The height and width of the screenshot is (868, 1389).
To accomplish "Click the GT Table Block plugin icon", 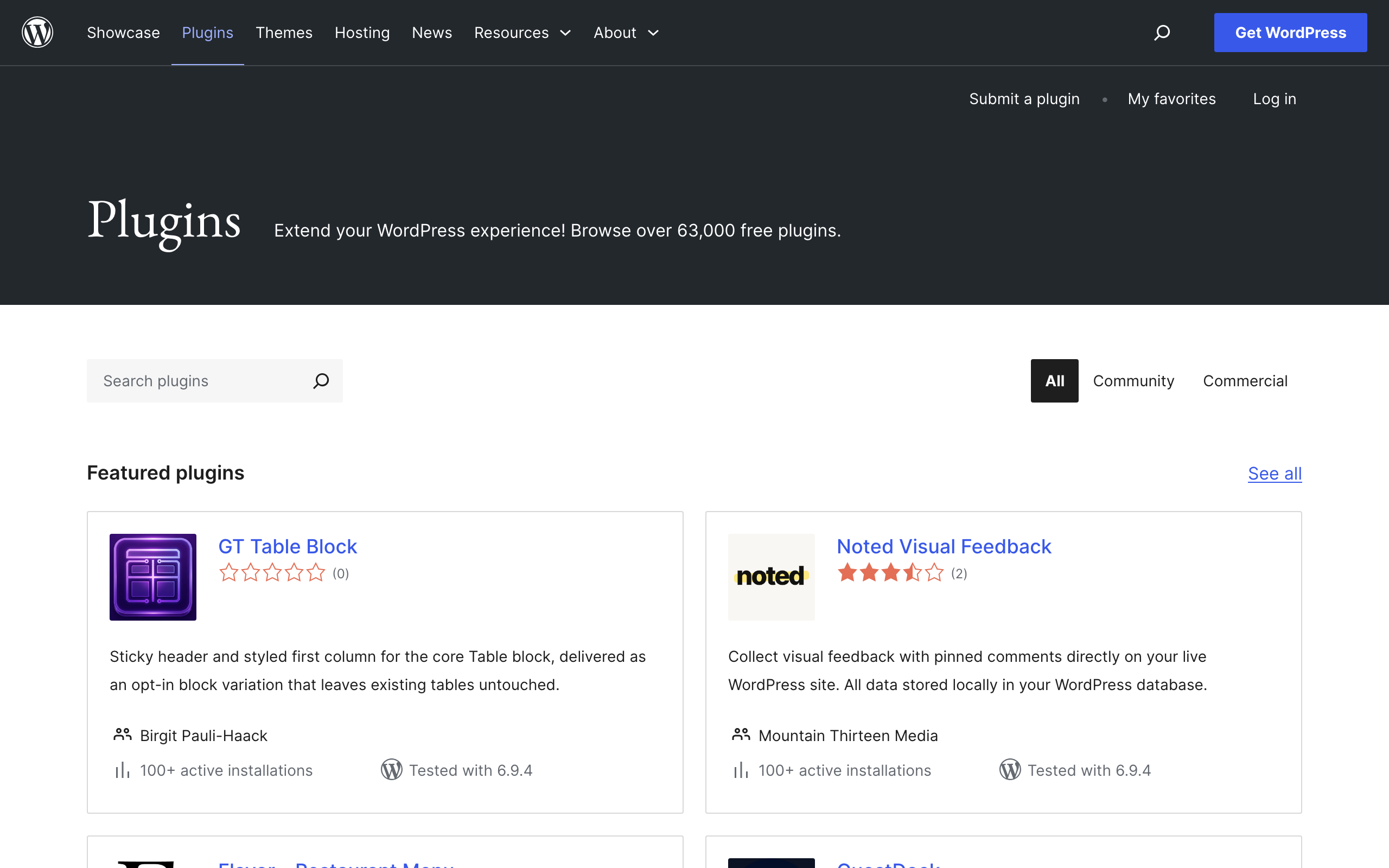I will click(x=152, y=577).
